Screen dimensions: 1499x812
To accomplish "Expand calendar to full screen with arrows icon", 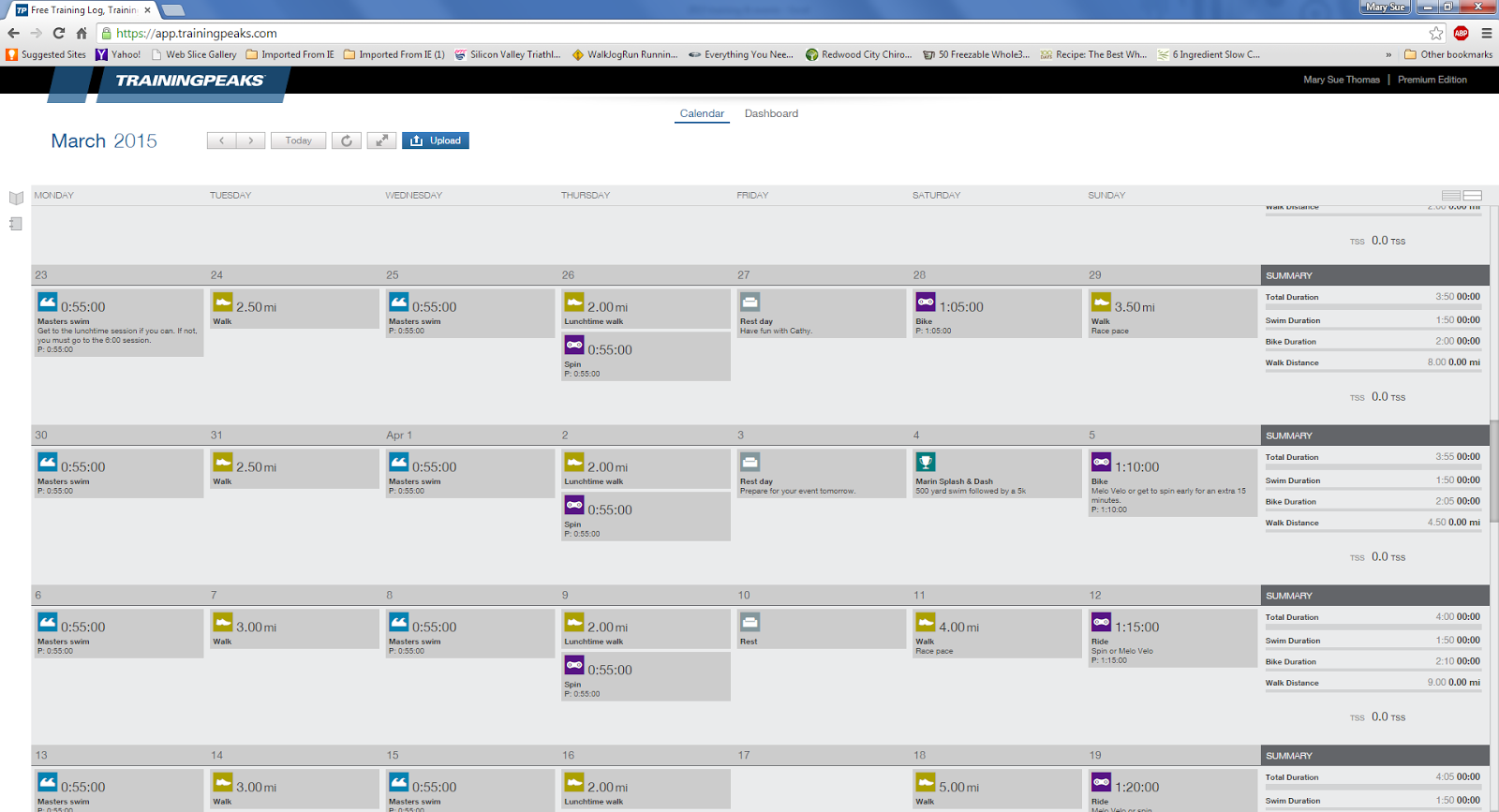I will 381,140.
